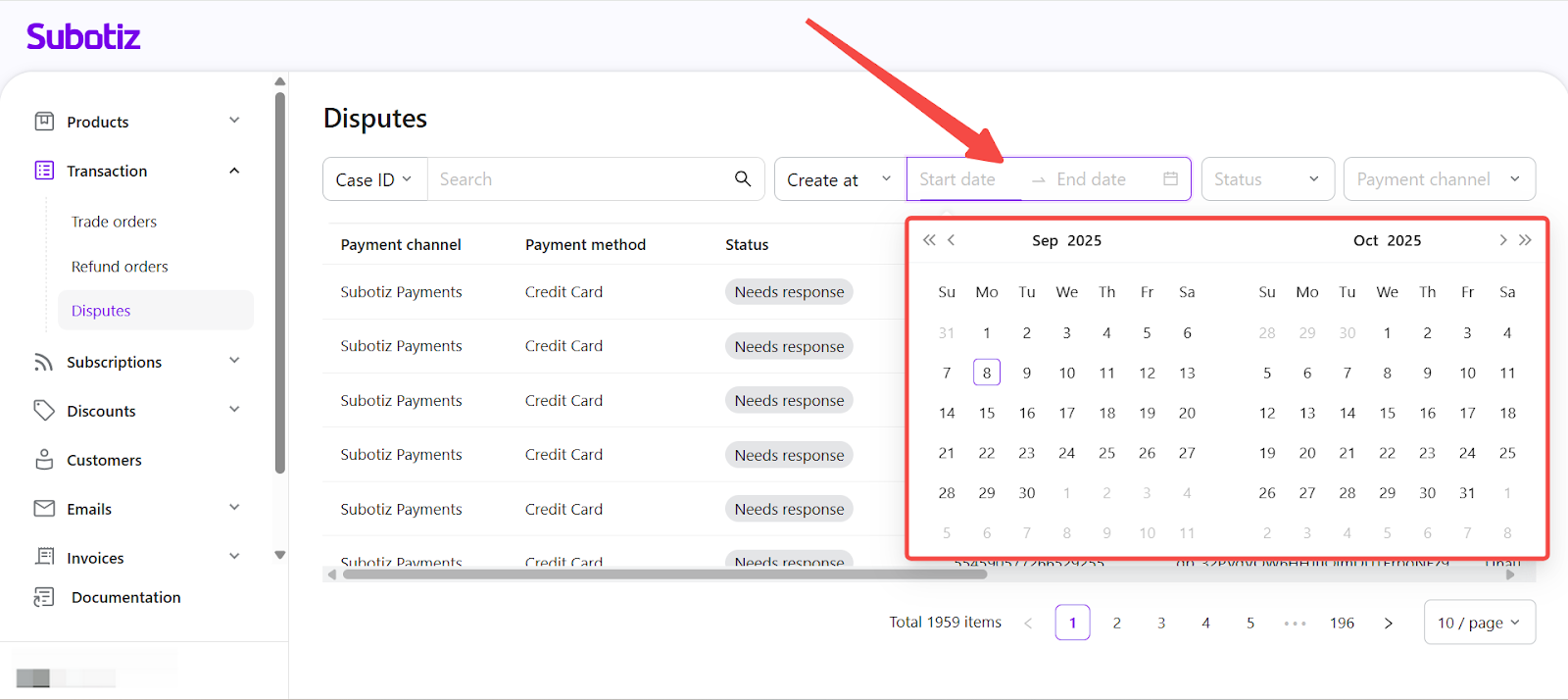
Task: Advance calendar to next year
Action: coord(1525,240)
